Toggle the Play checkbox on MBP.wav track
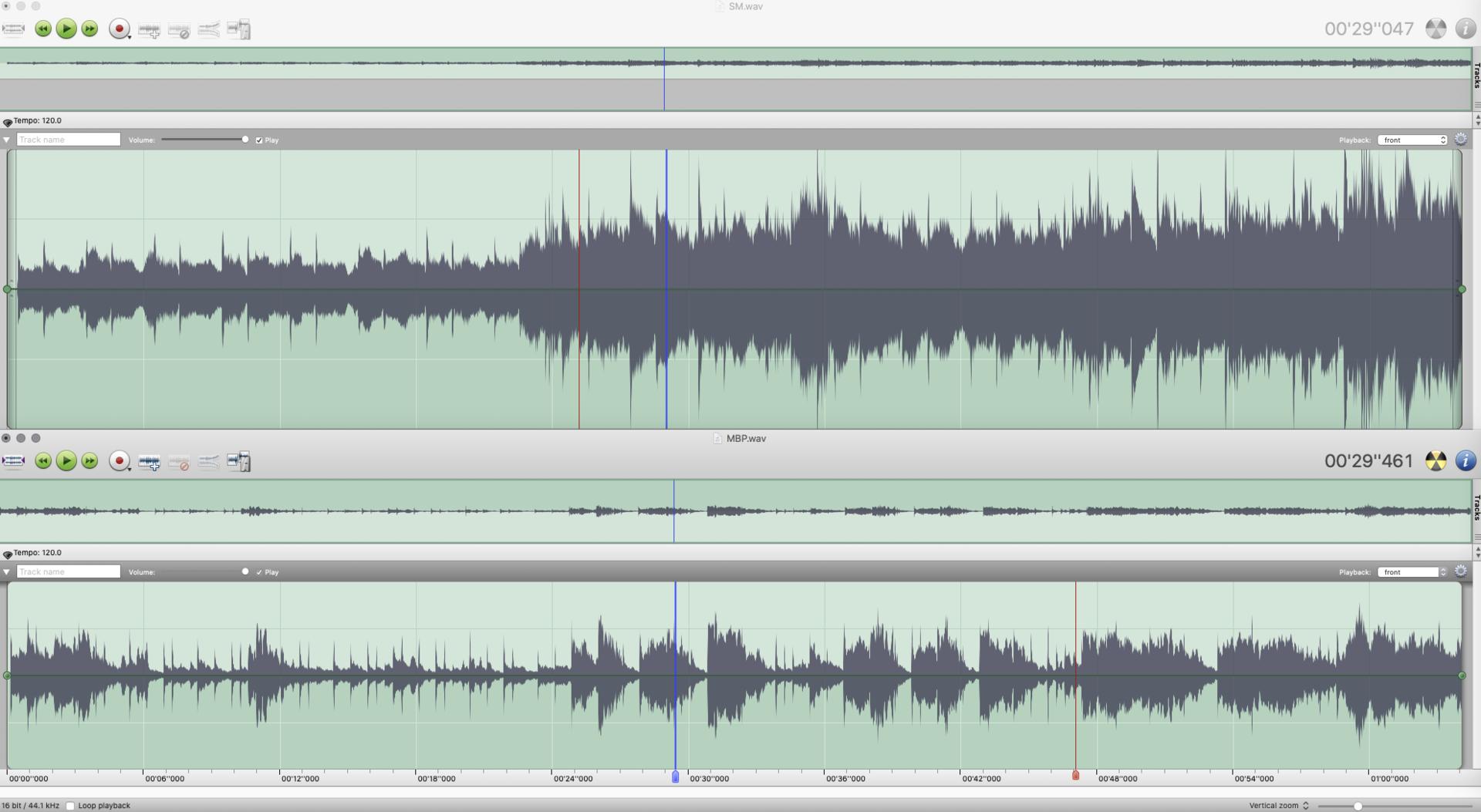 [x=259, y=572]
